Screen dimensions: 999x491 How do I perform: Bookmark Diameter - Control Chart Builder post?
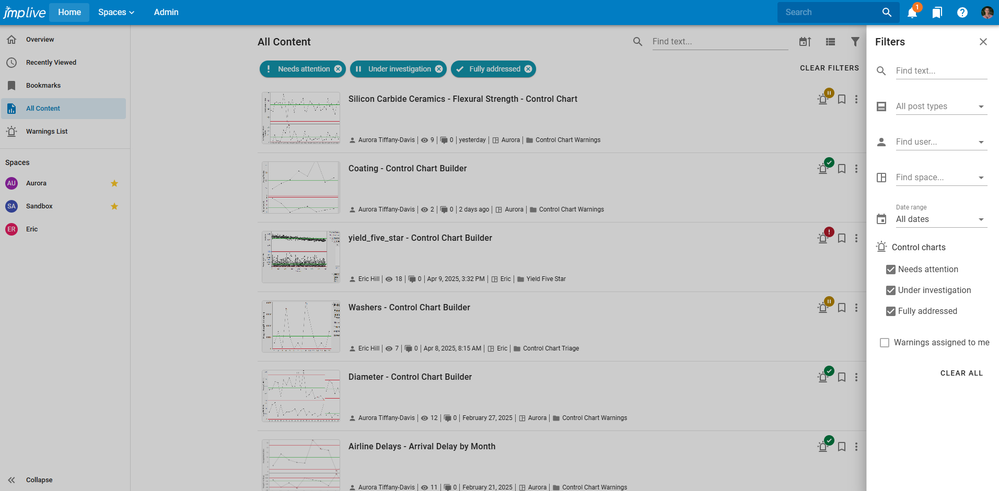(x=842, y=377)
